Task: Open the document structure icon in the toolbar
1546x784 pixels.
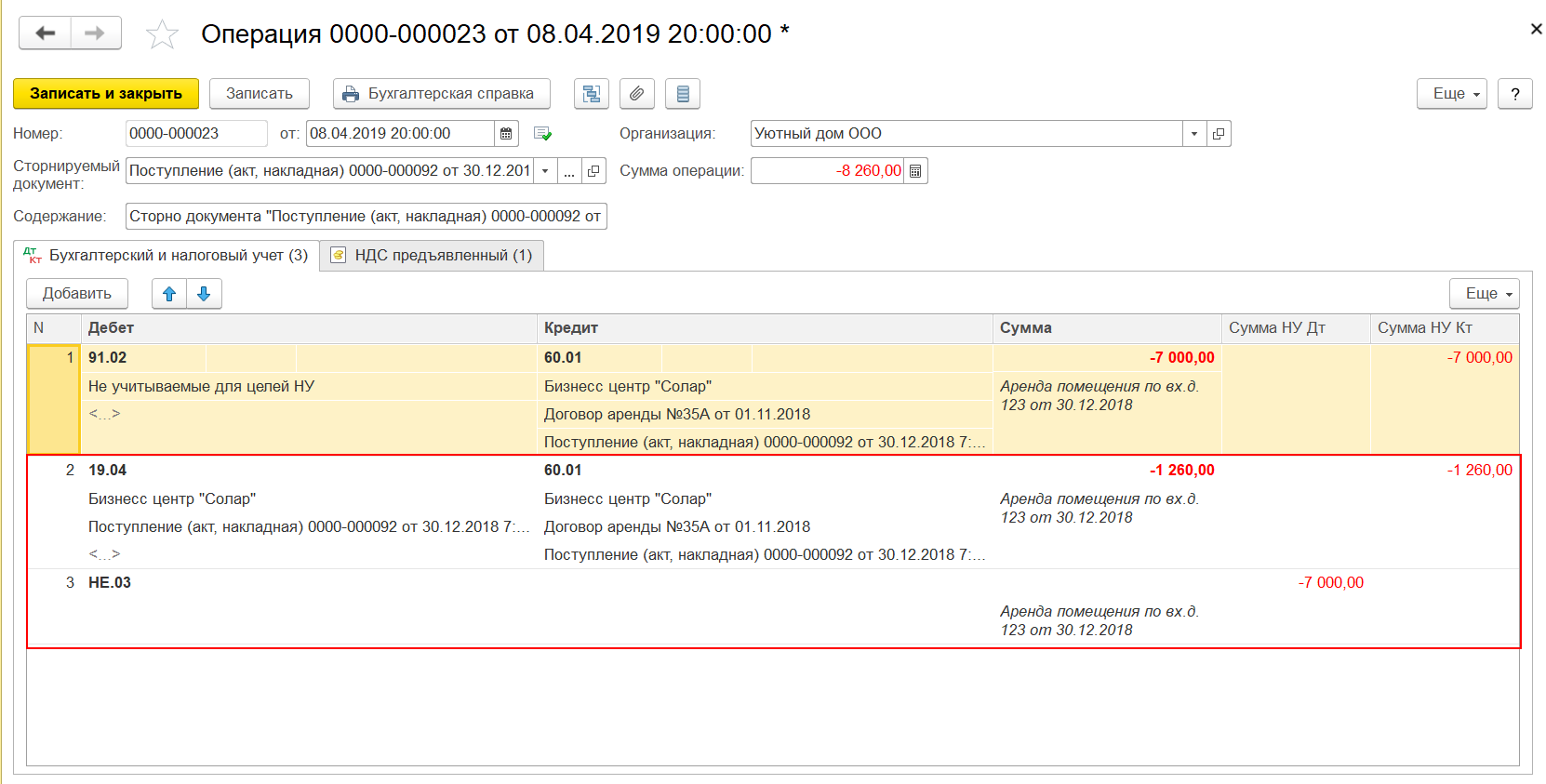Action: [x=591, y=94]
